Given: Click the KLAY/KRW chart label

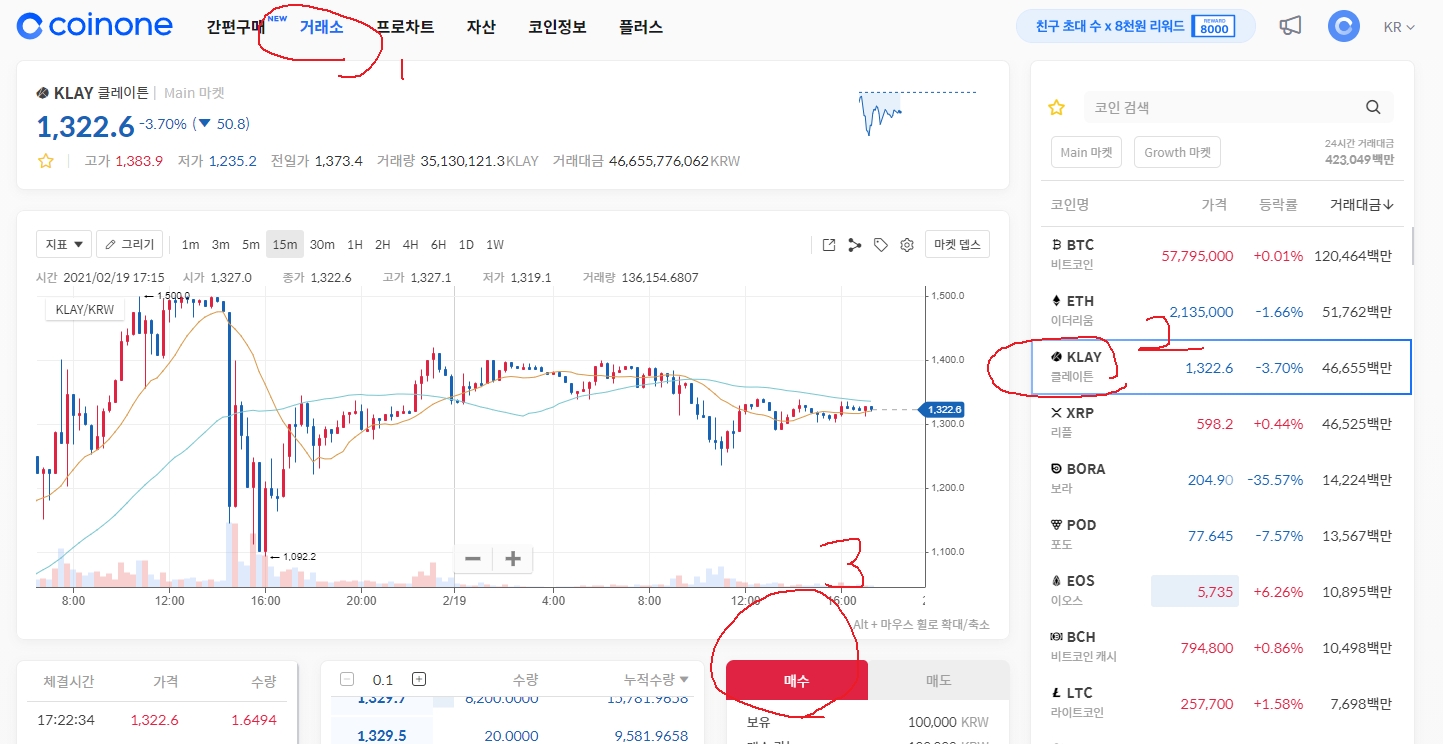Looking at the screenshot, I should (86, 310).
